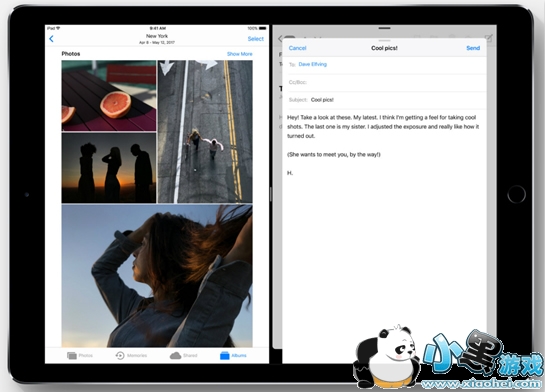The height and width of the screenshot is (392, 545).
Task: Click the dark grabber above the Mail pane
Action: click(x=384, y=28)
